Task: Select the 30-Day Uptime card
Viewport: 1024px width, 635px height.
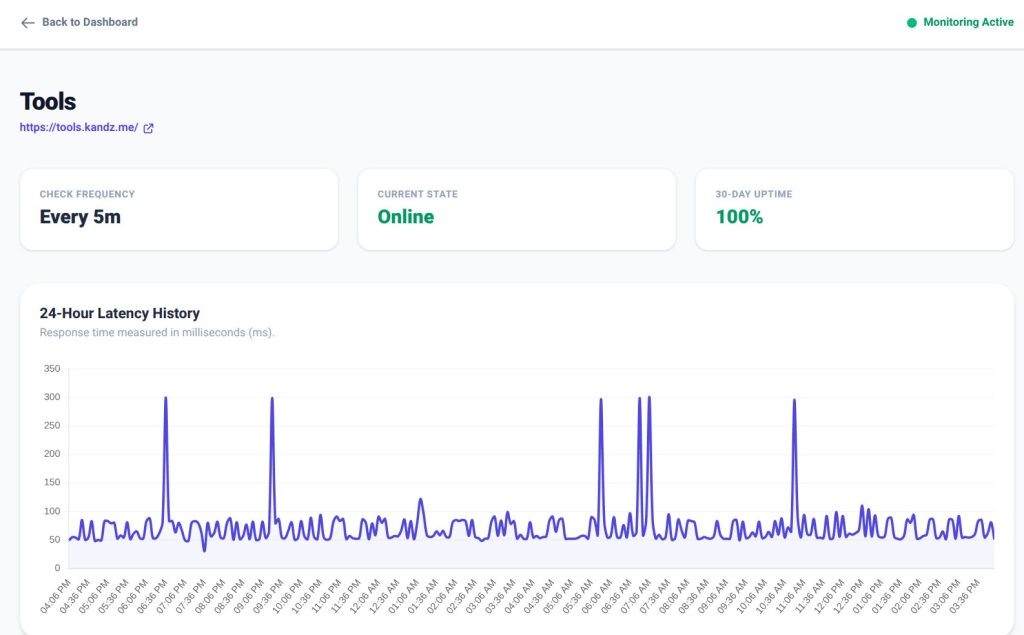Action: [854, 210]
